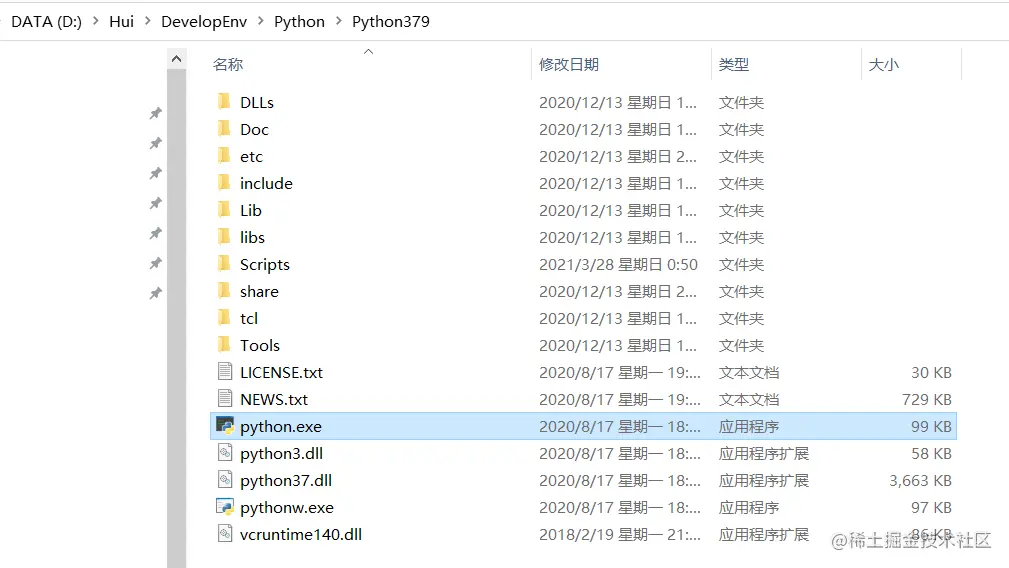Navigate to DATA (D:) in breadcrumb

pos(46,21)
